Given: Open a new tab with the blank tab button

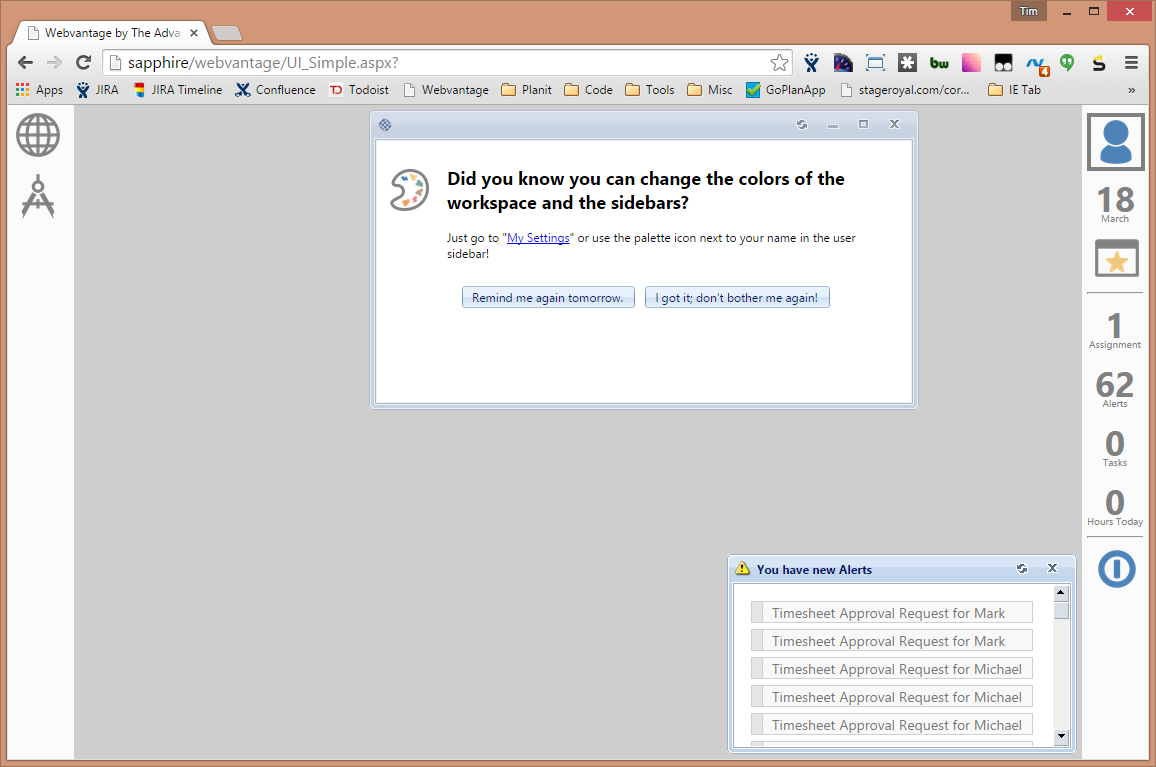Looking at the screenshot, I should 226,33.
